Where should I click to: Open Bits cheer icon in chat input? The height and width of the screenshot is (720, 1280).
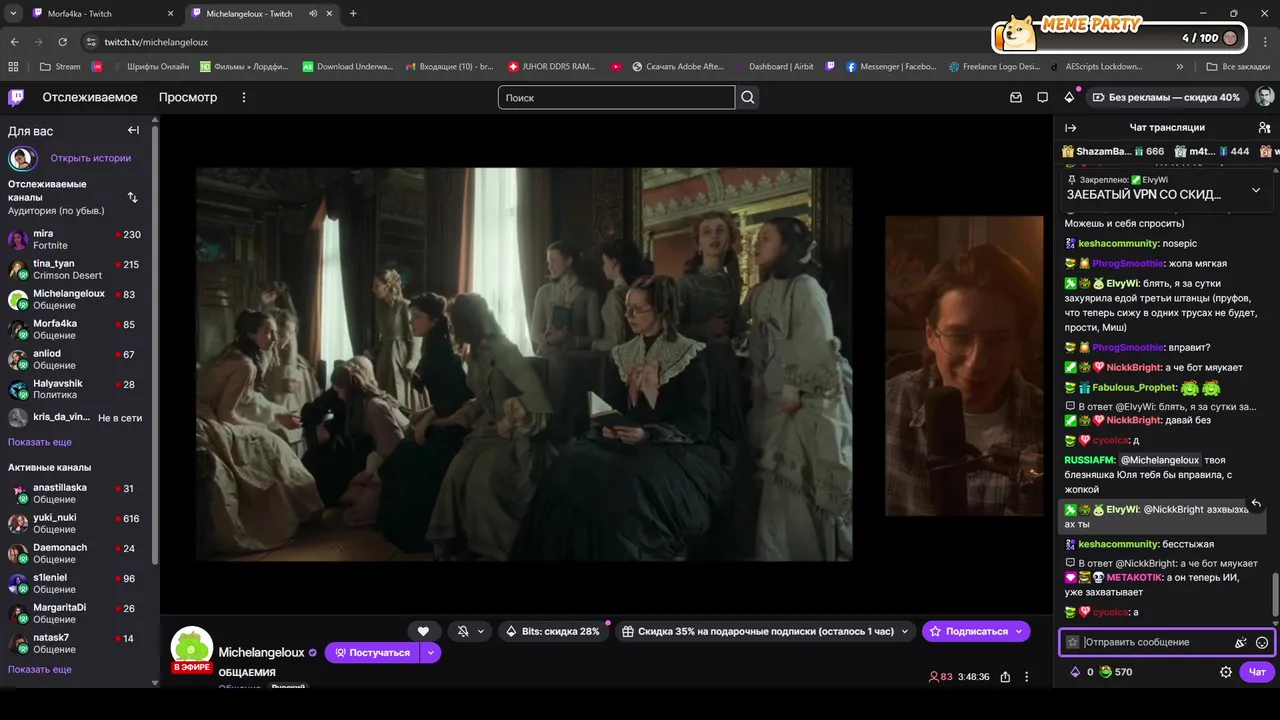point(1241,642)
